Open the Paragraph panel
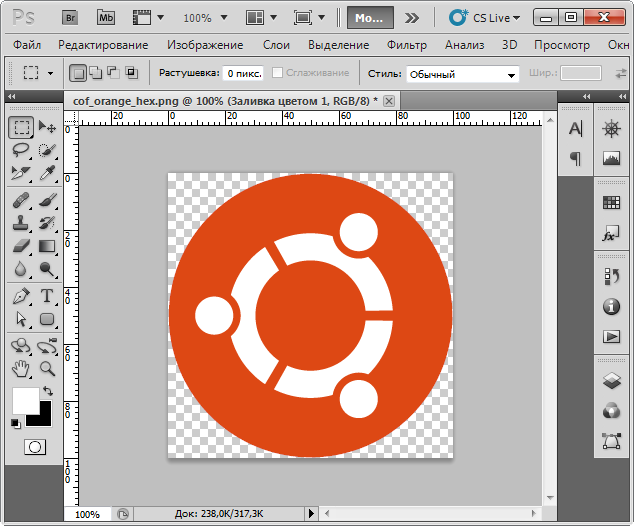634x526 pixels. (575, 158)
